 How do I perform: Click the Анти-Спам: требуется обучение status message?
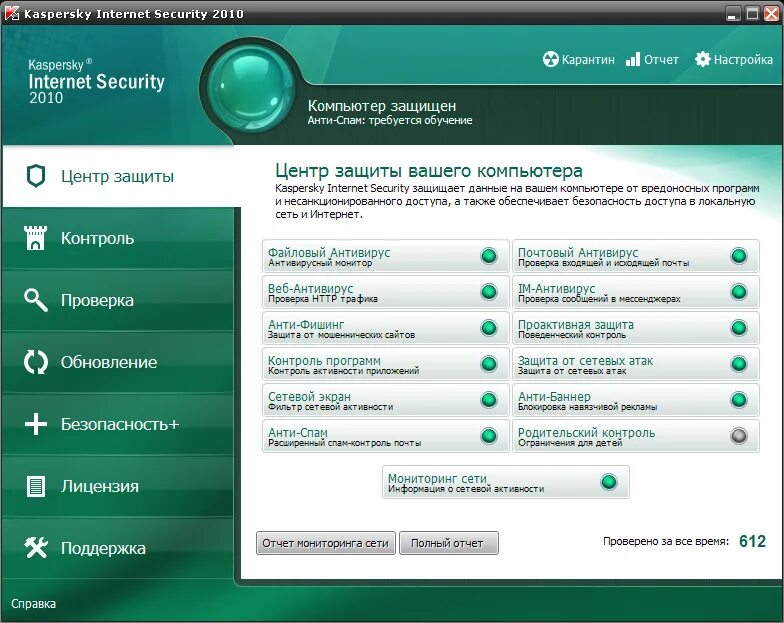pyautogui.click(x=390, y=120)
